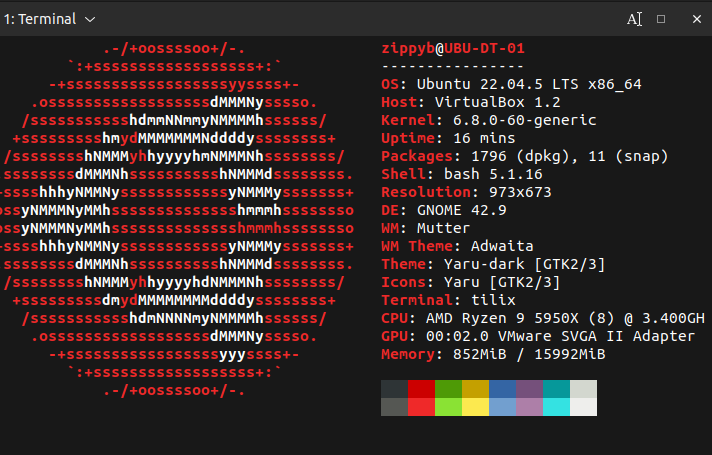The image size is (712, 455).
Task: Click the mustard yellow color block, top row
Action: (x=475, y=389)
